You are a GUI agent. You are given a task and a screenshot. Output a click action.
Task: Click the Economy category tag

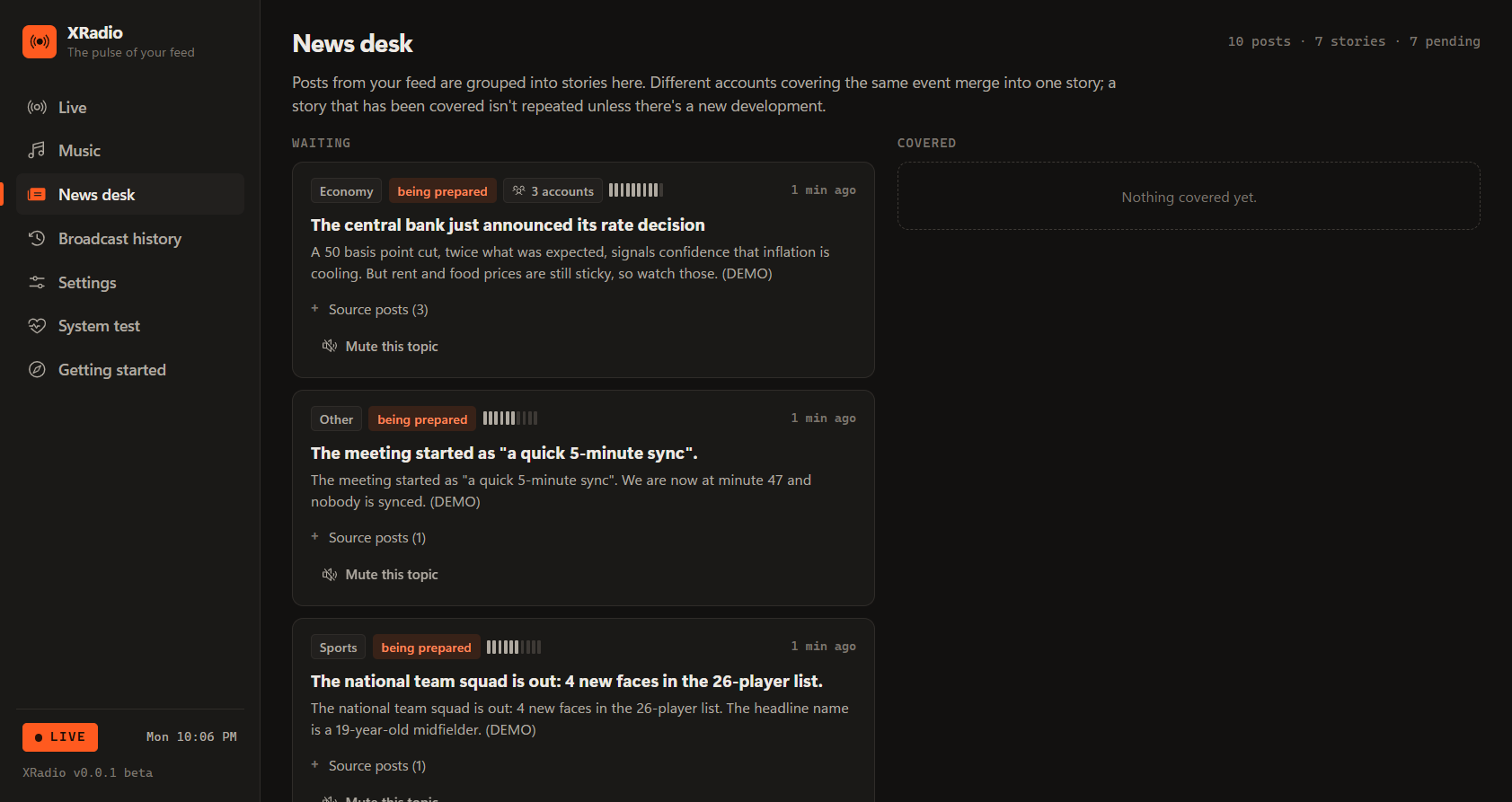[x=346, y=191]
